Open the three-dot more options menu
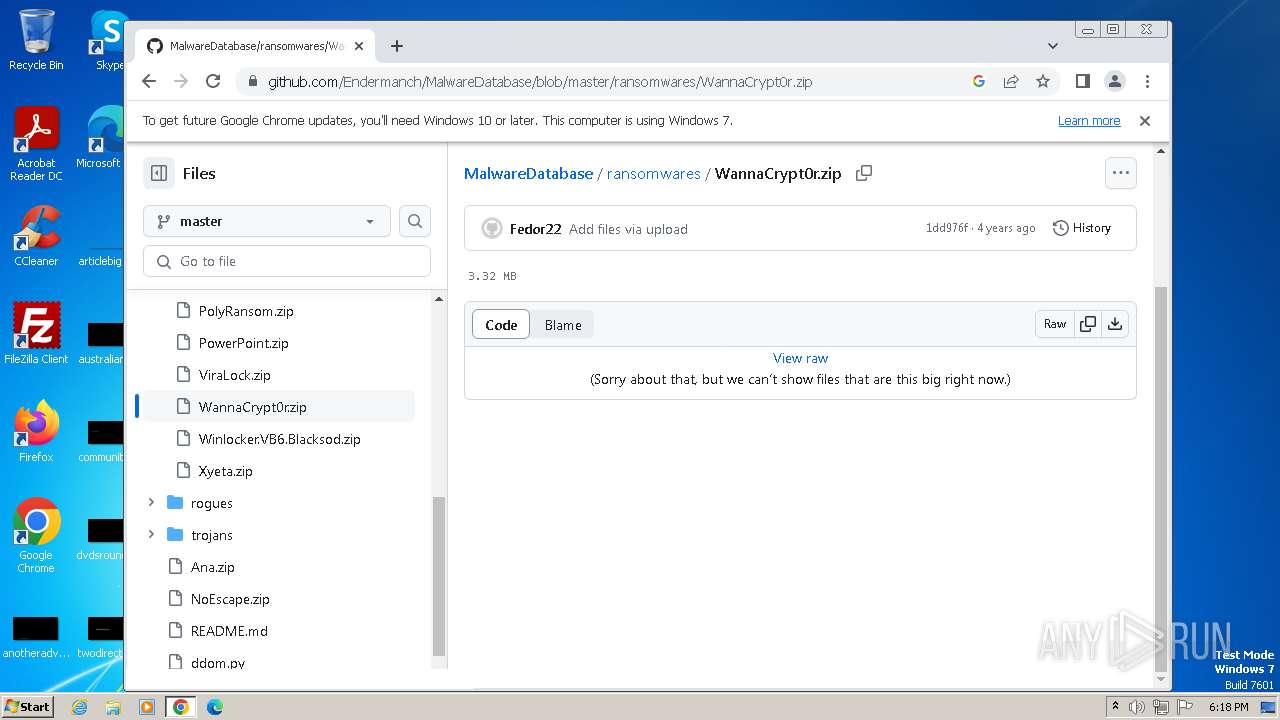Screen dimensions: 1280x720 [1120, 173]
